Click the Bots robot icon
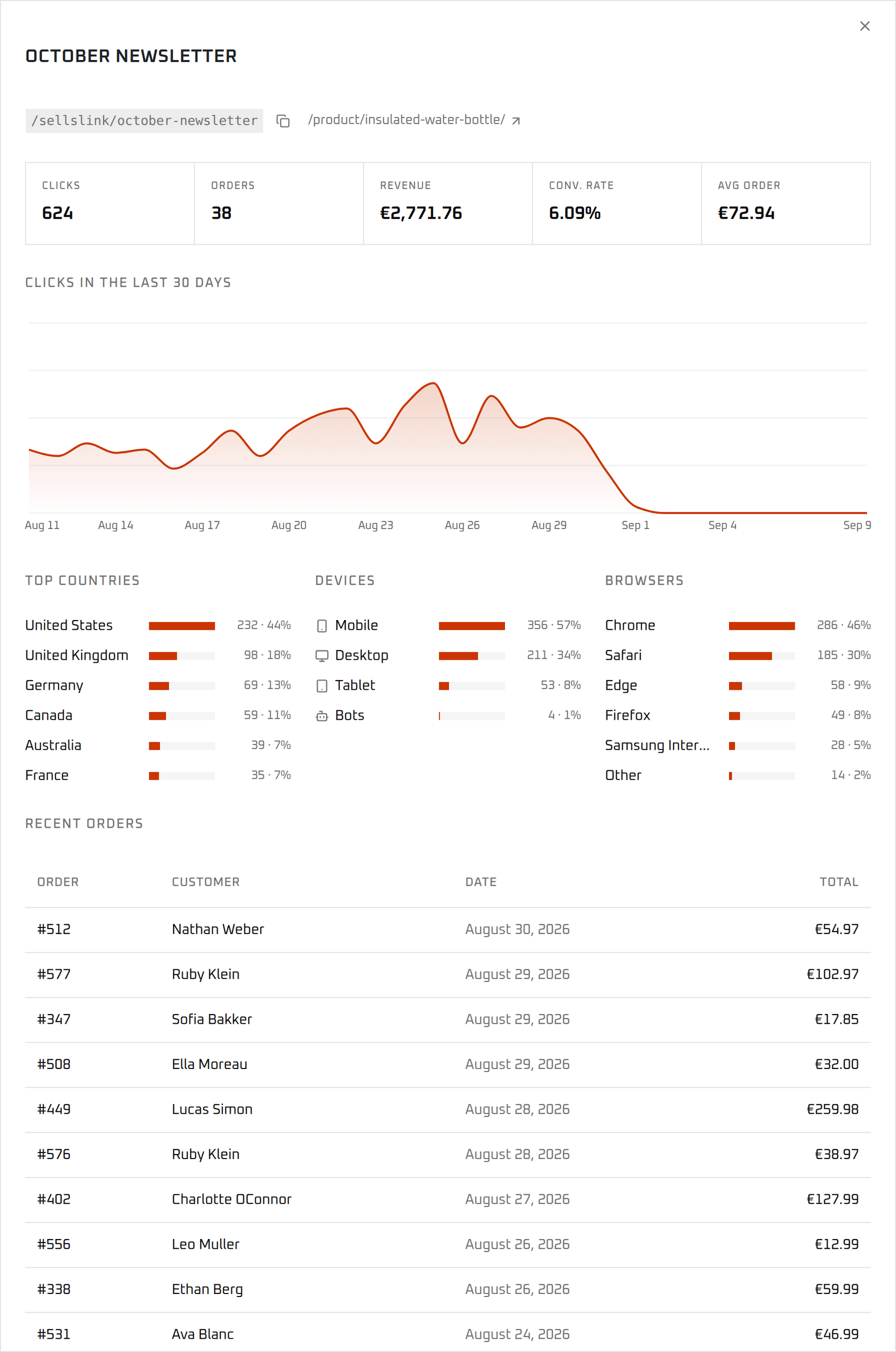This screenshot has height=1352, width=896. tap(322, 716)
